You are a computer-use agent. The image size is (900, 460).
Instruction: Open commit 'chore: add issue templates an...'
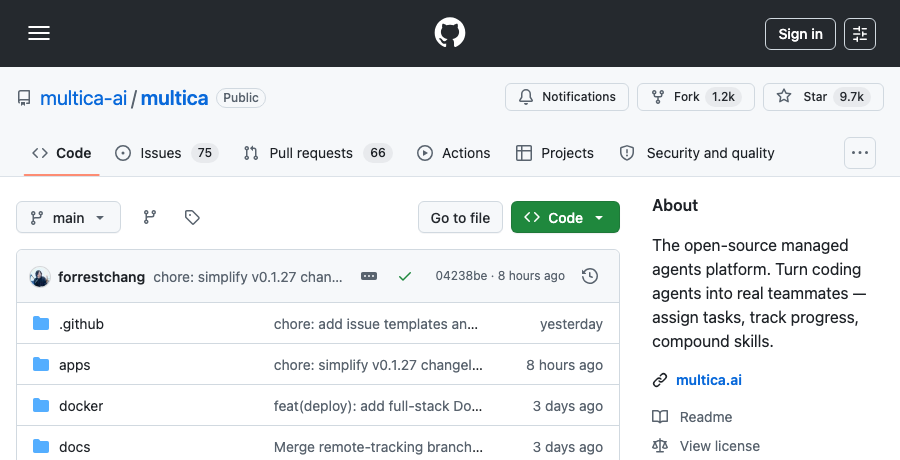pos(376,324)
